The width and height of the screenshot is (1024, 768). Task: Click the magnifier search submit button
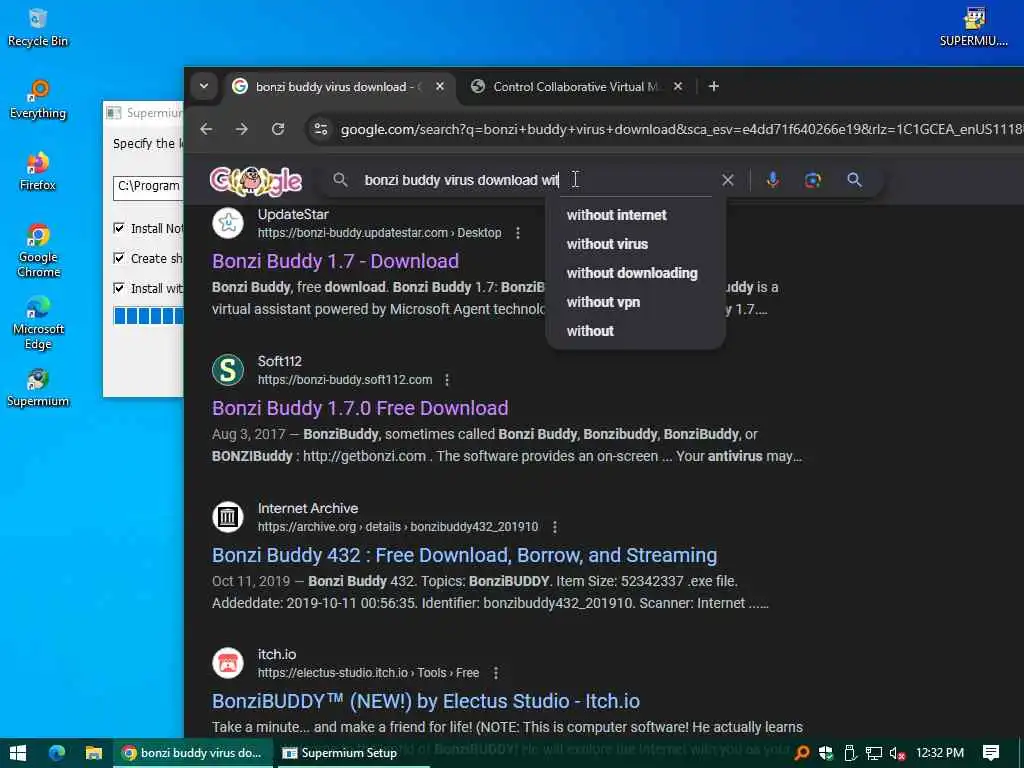pos(854,180)
